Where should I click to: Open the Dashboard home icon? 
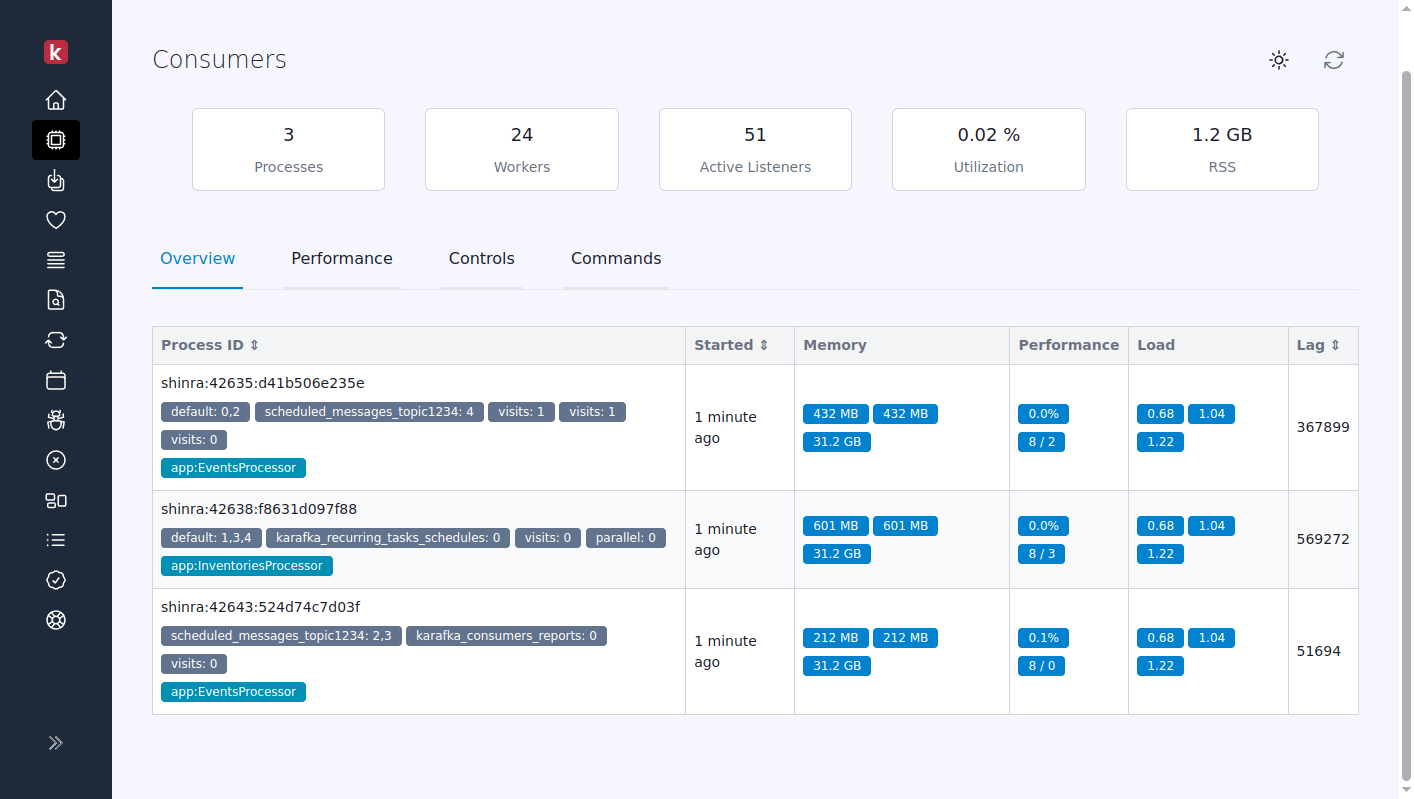(x=56, y=100)
